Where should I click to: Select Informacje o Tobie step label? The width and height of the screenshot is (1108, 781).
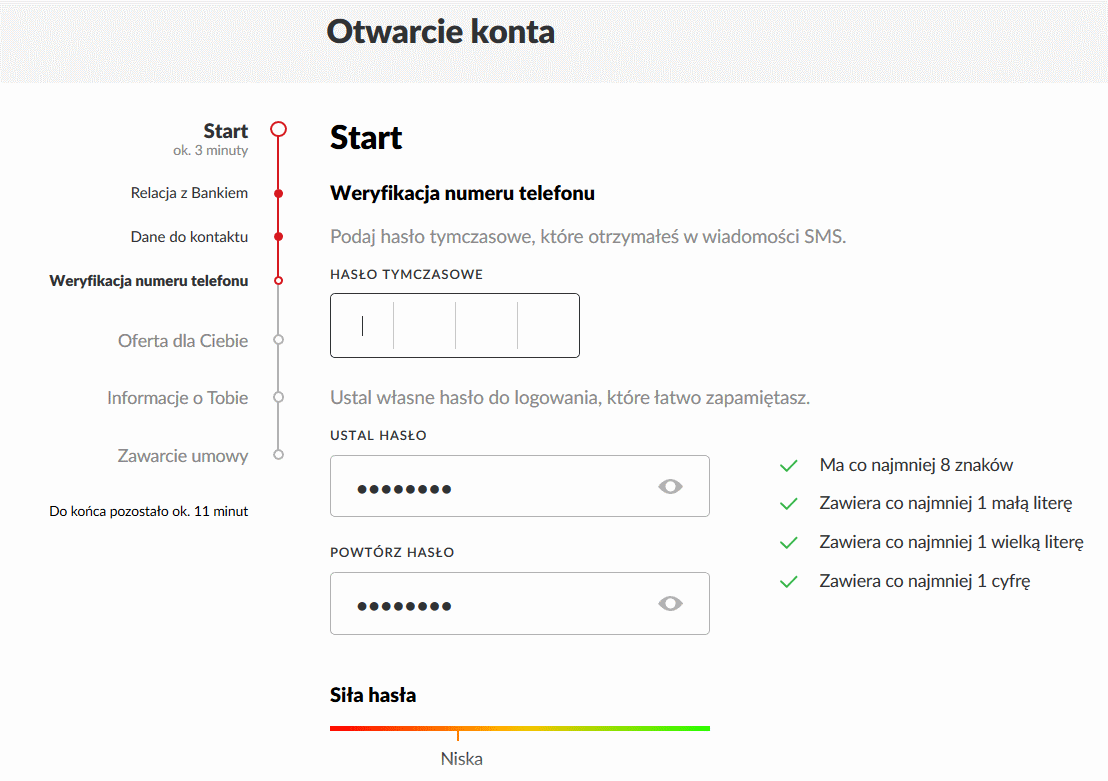click(177, 398)
